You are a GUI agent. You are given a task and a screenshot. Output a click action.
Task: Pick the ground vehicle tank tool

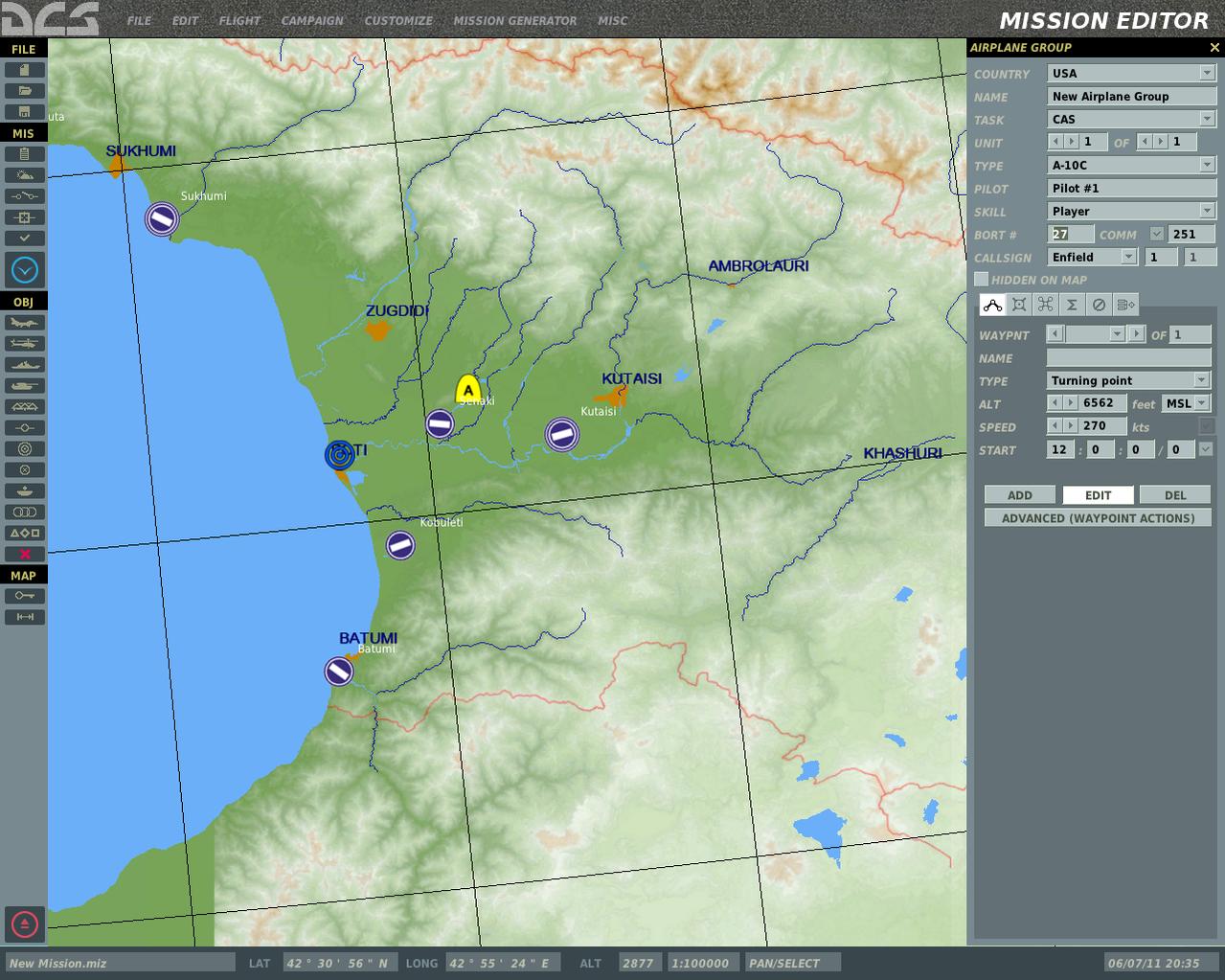coord(24,386)
